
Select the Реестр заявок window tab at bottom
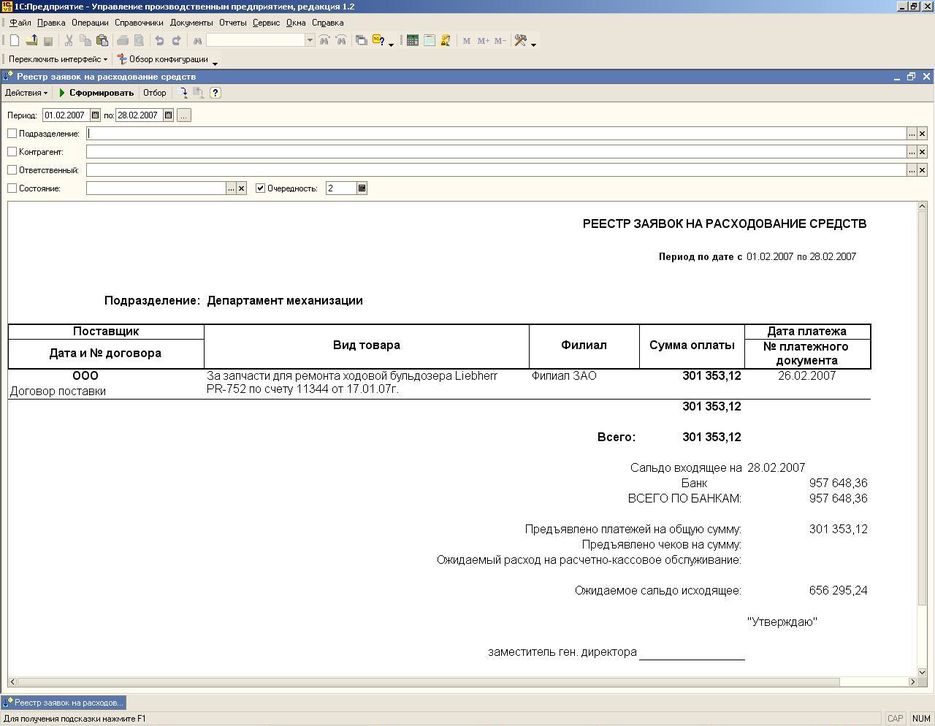click(x=64, y=703)
